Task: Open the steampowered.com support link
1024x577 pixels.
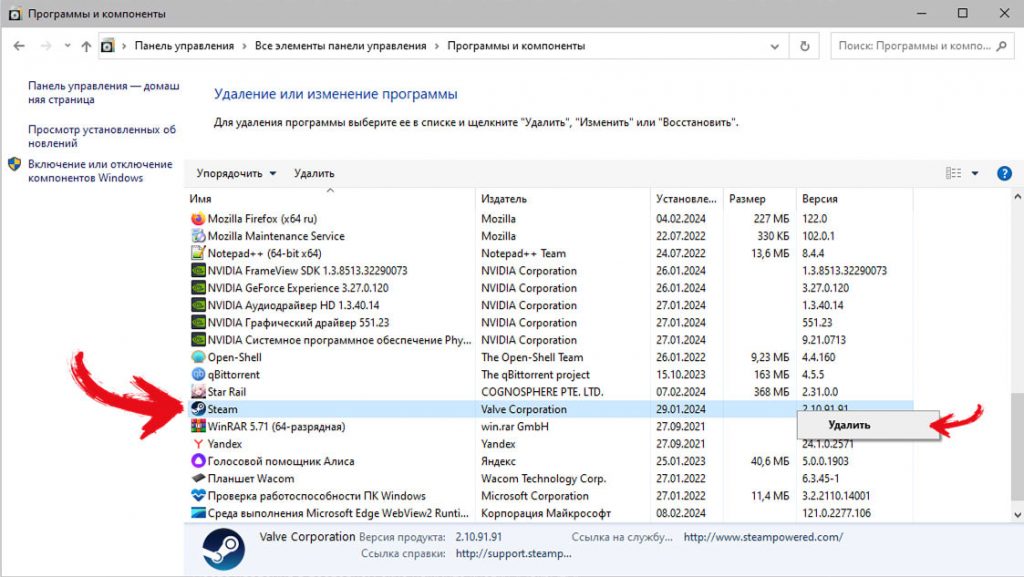Action: (x=763, y=537)
